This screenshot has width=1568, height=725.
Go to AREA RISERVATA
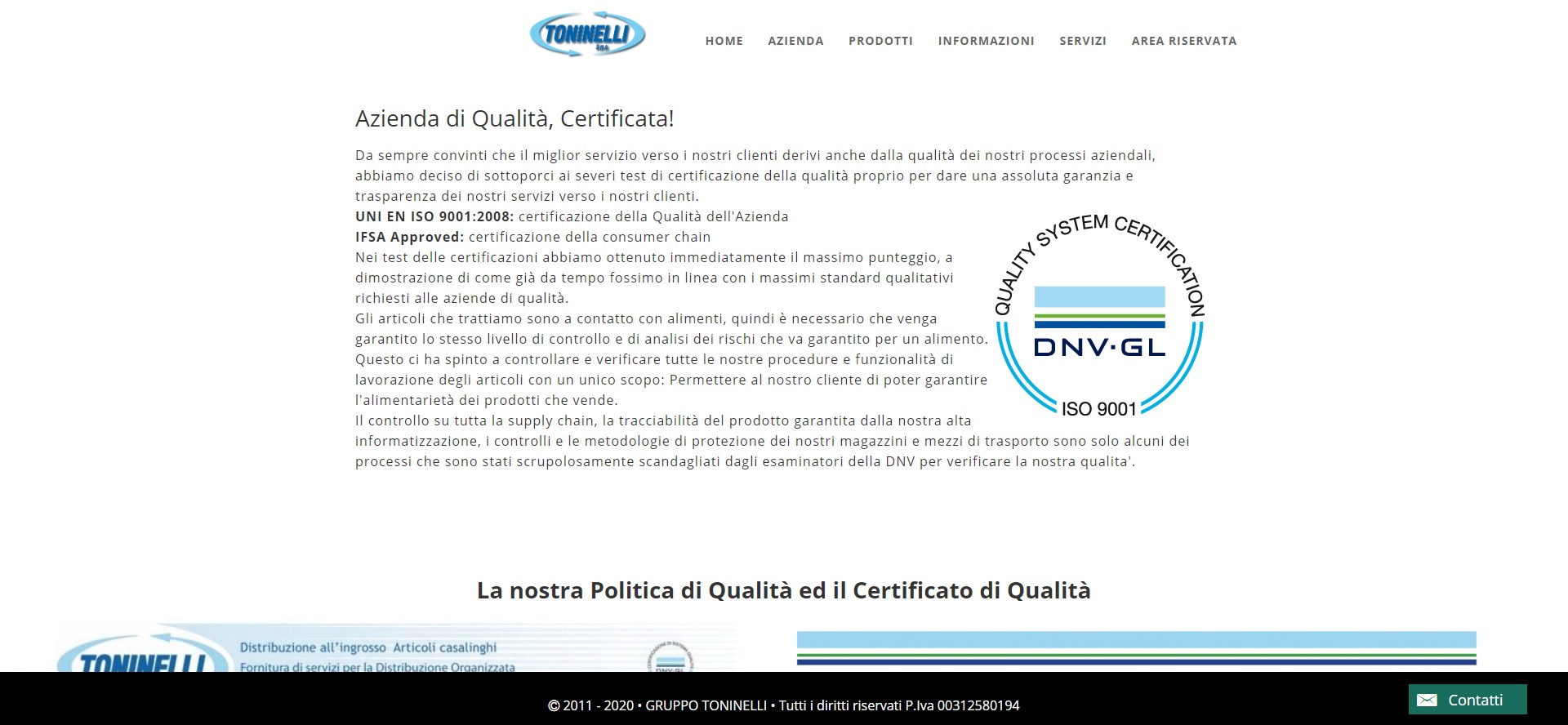[1183, 41]
